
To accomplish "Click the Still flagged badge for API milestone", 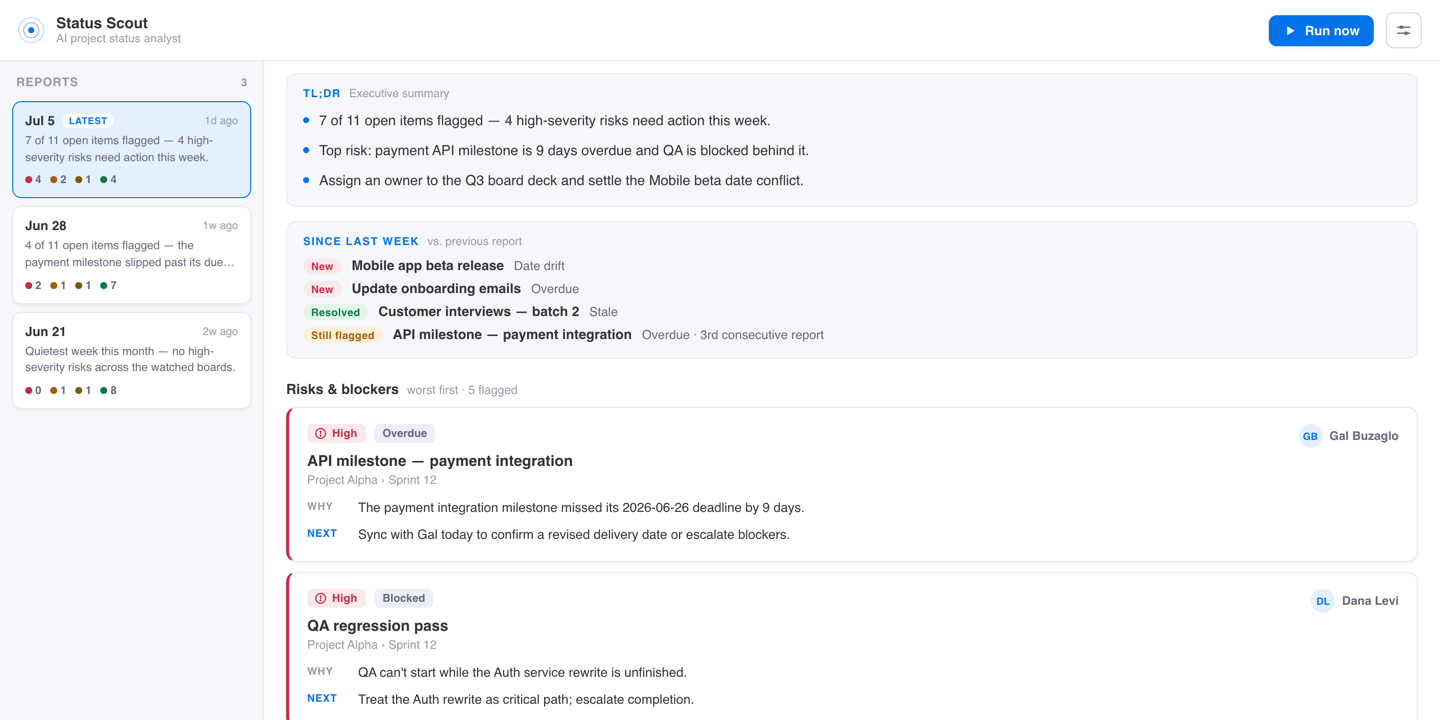I will 342,335.
